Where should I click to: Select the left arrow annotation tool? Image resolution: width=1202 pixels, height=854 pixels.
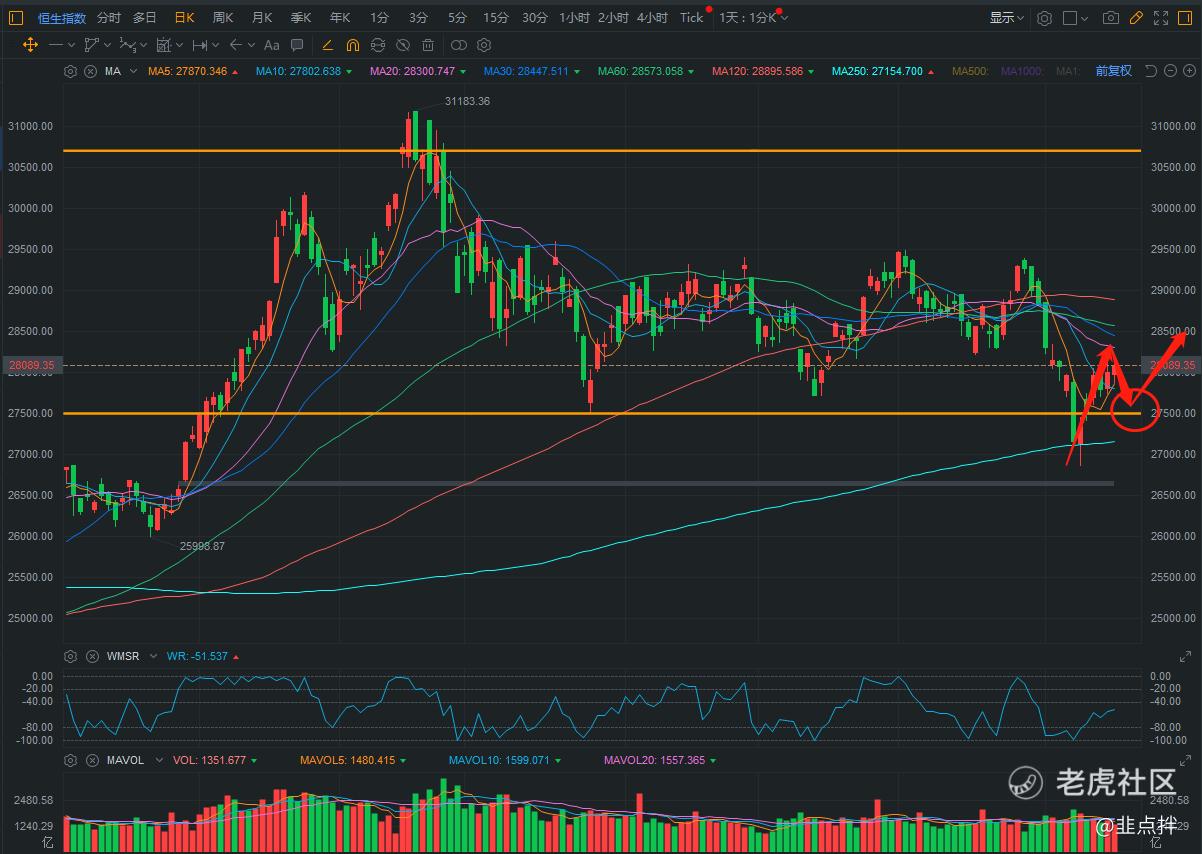[236, 45]
